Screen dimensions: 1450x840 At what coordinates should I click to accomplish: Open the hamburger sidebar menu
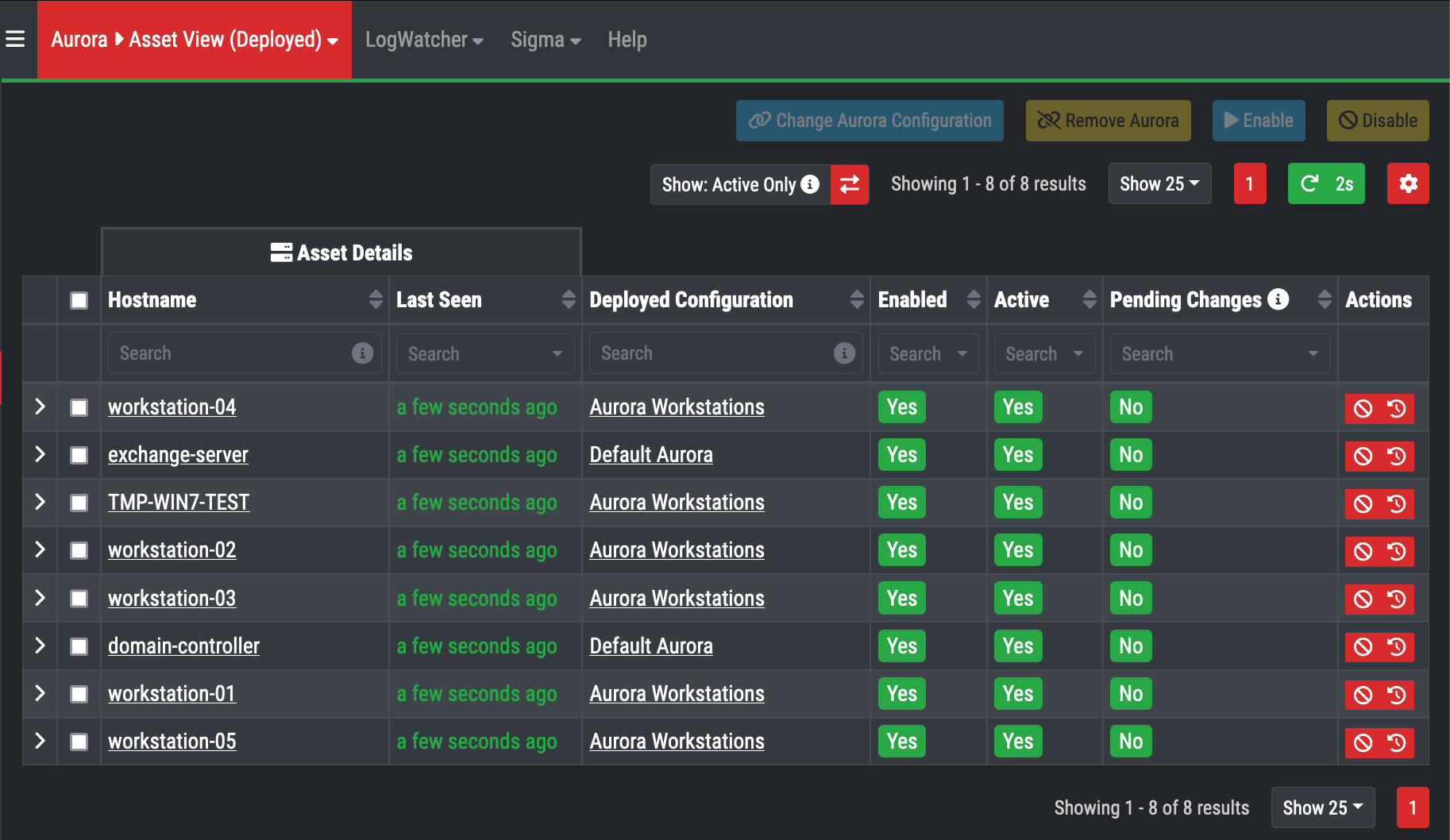(15, 39)
